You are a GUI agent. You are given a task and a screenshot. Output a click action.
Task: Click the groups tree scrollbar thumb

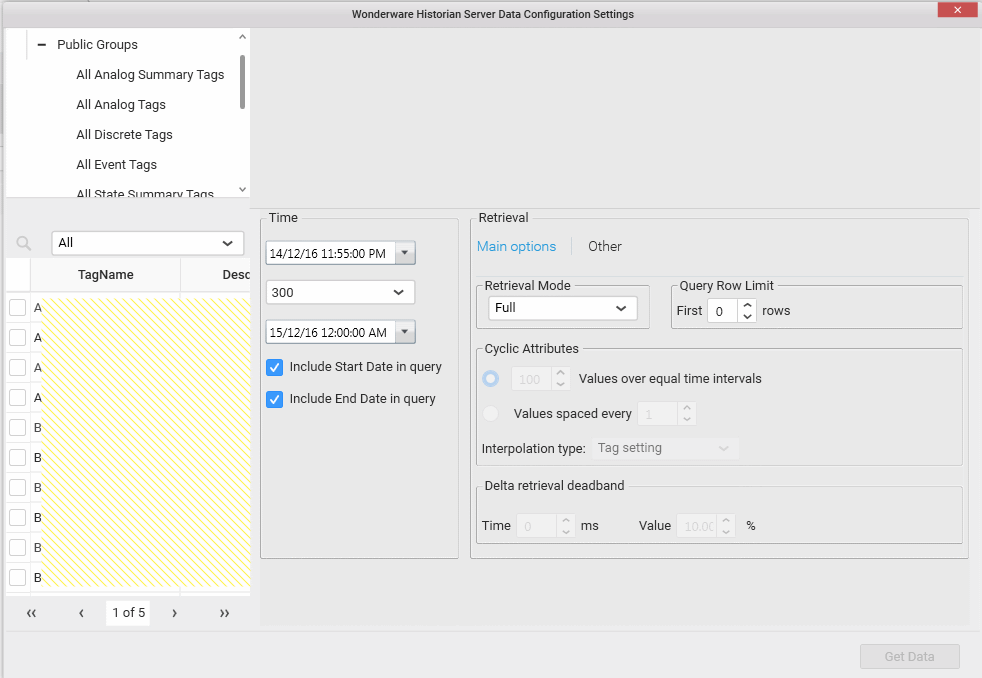242,82
